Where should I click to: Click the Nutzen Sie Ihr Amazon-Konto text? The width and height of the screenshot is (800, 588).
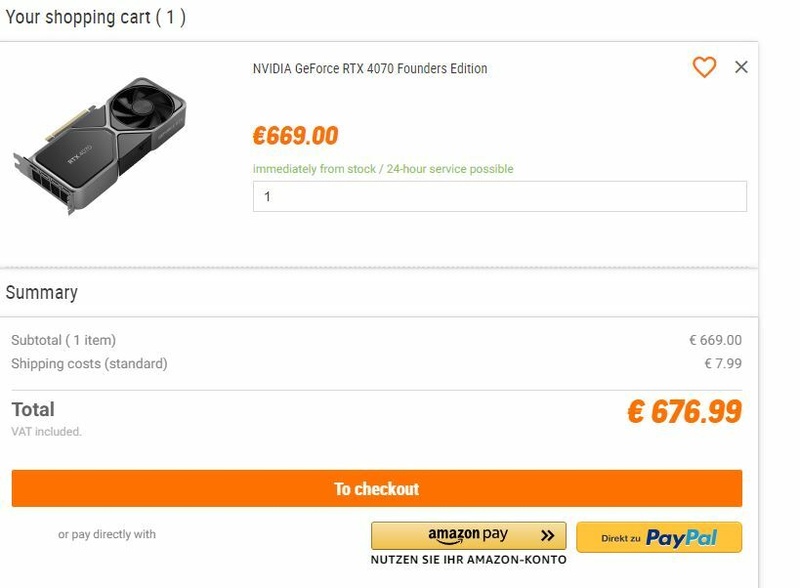pos(468,560)
